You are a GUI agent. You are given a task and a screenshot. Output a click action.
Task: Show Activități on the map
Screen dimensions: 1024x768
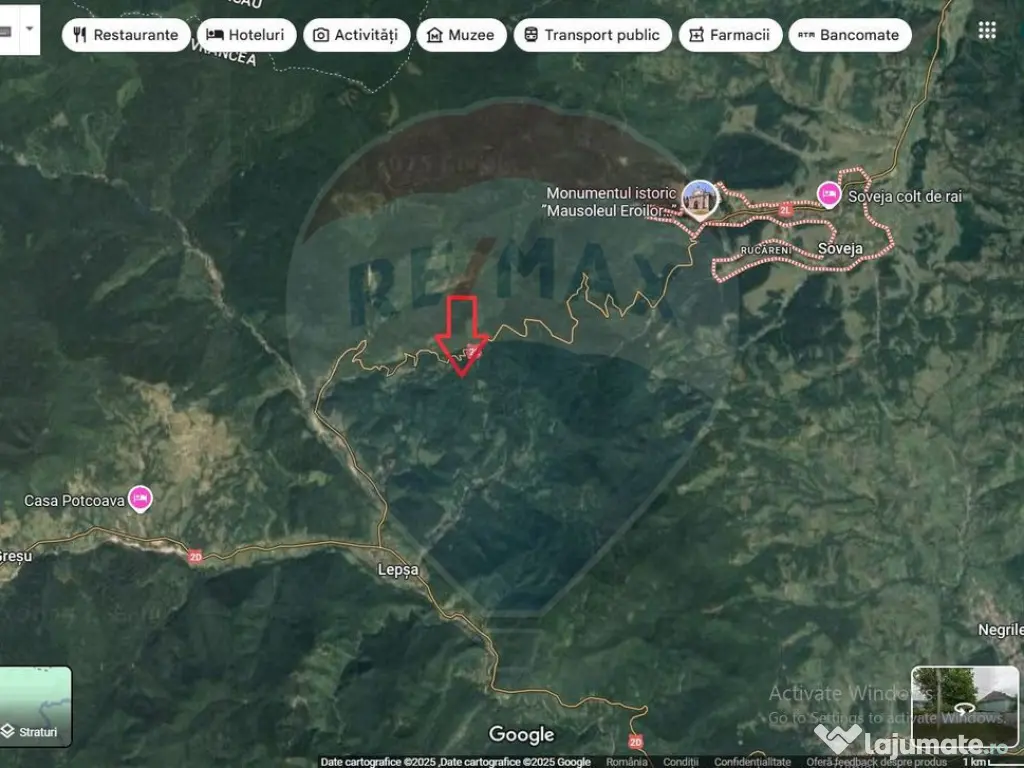[x=355, y=35]
